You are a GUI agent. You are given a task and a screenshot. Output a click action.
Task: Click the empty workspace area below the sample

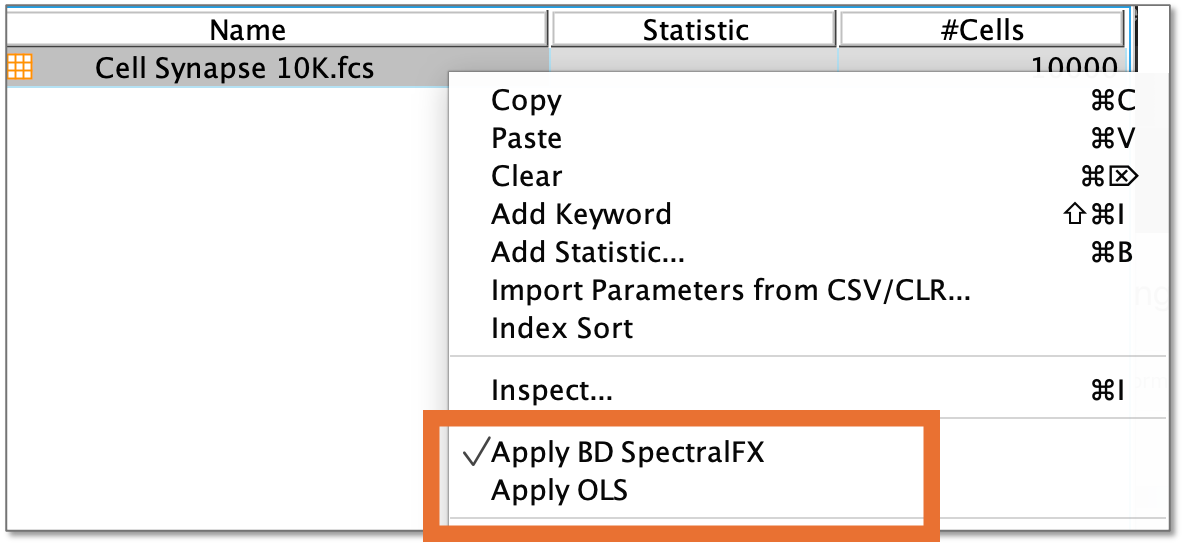click(220, 300)
